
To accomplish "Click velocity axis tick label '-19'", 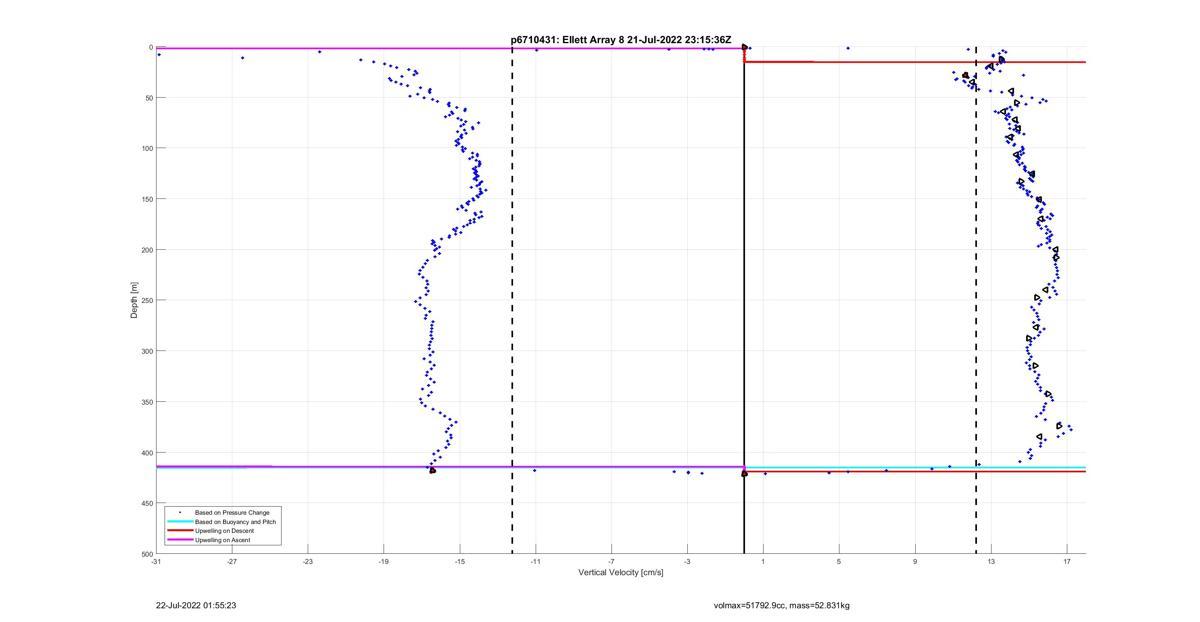I will coord(384,562).
